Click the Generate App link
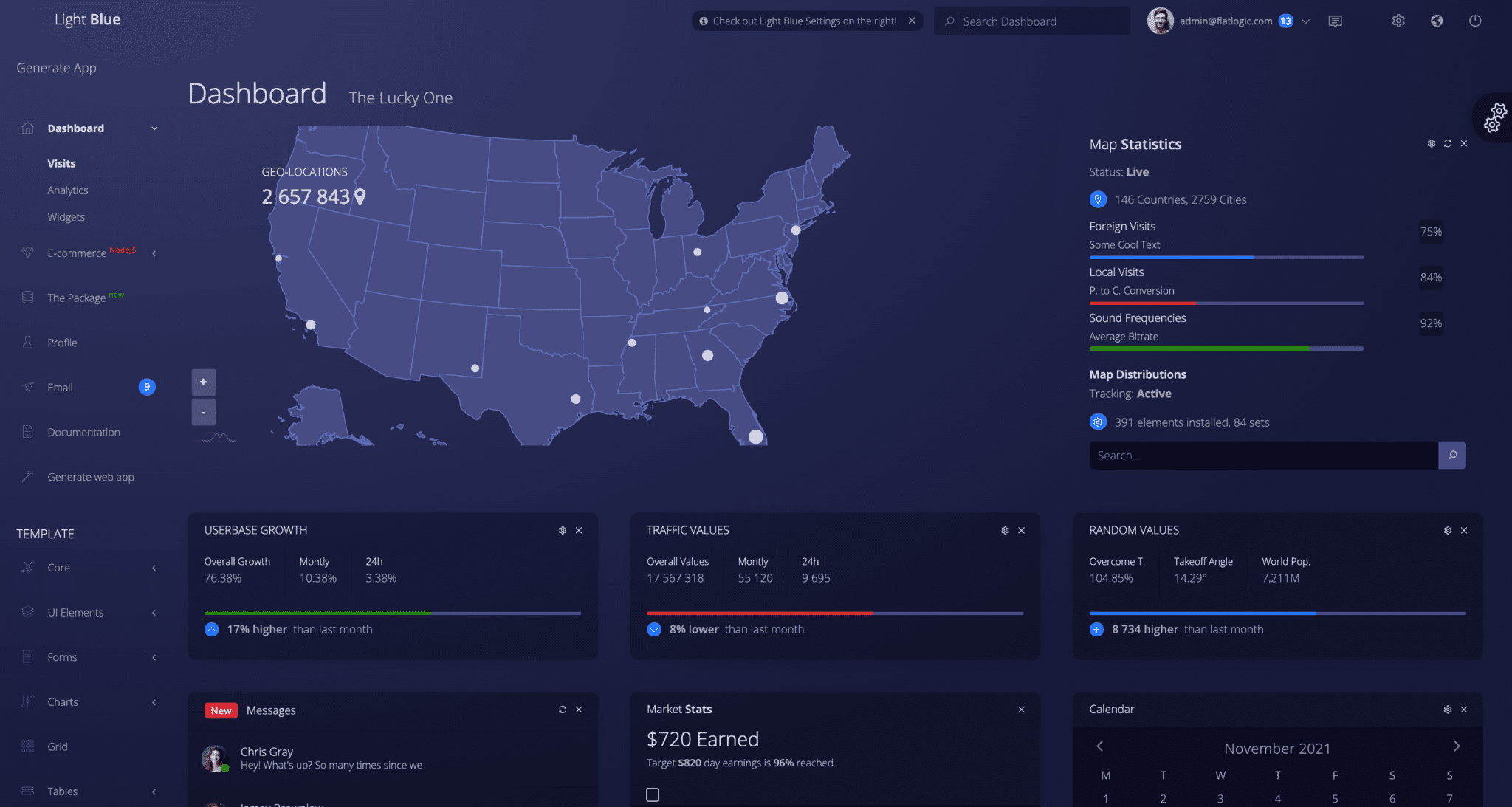Screen dimensions: 1512x807 56,68
